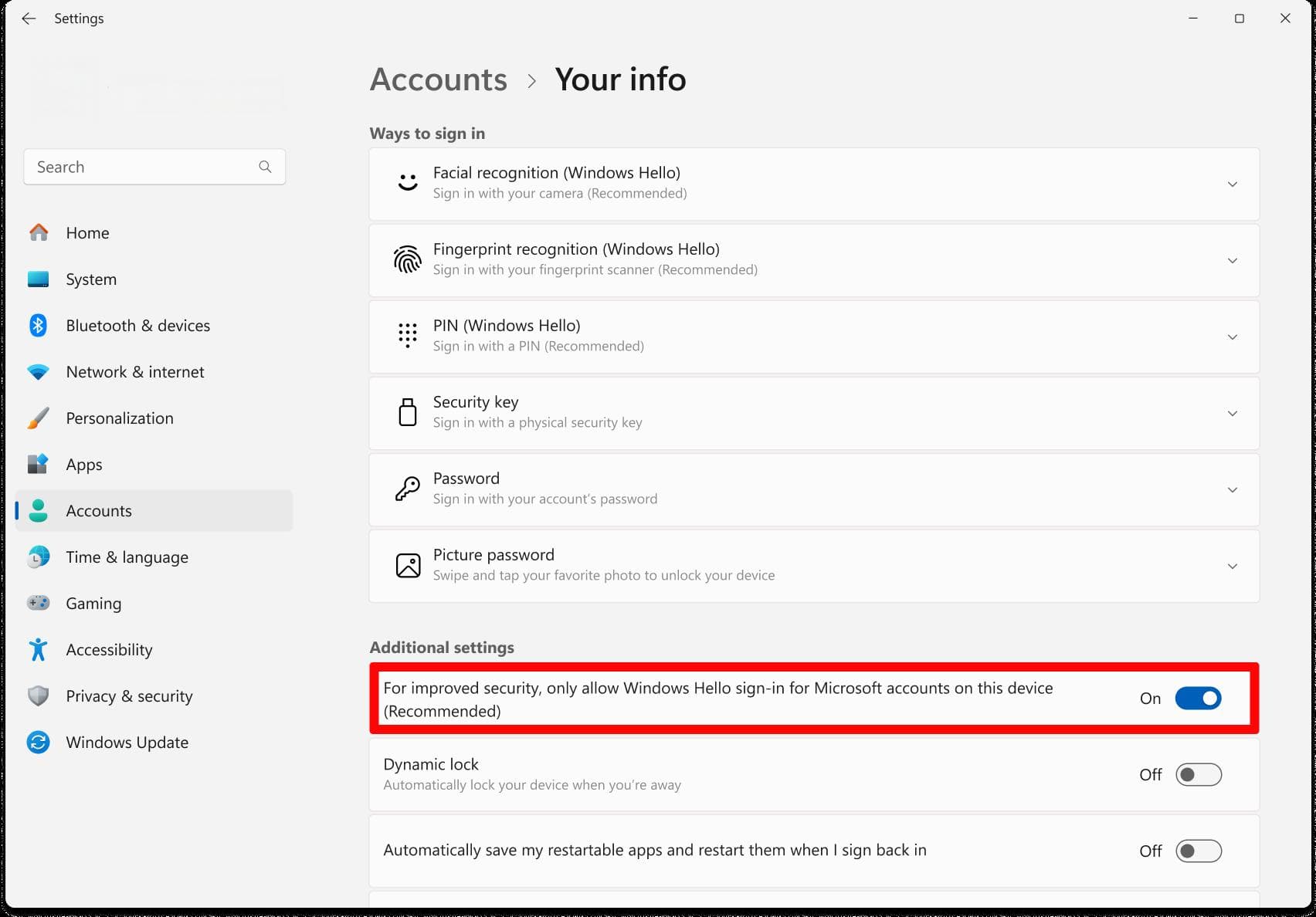Open Home in the sidebar
Image resolution: width=1316 pixels, height=917 pixels.
(154, 232)
